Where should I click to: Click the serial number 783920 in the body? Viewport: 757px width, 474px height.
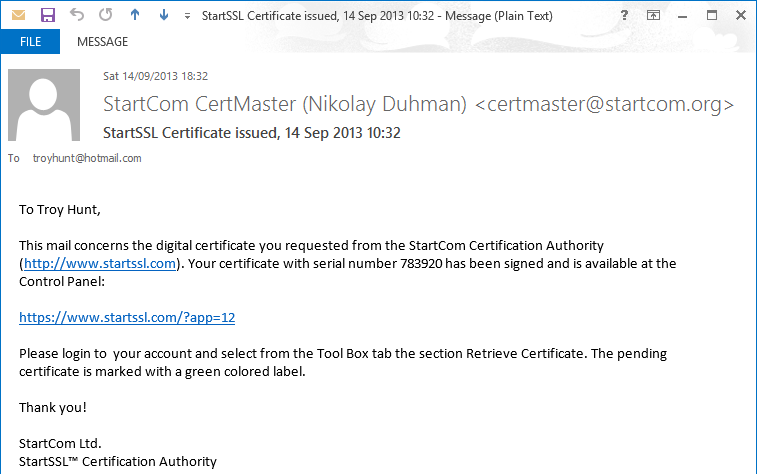click(x=421, y=264)
